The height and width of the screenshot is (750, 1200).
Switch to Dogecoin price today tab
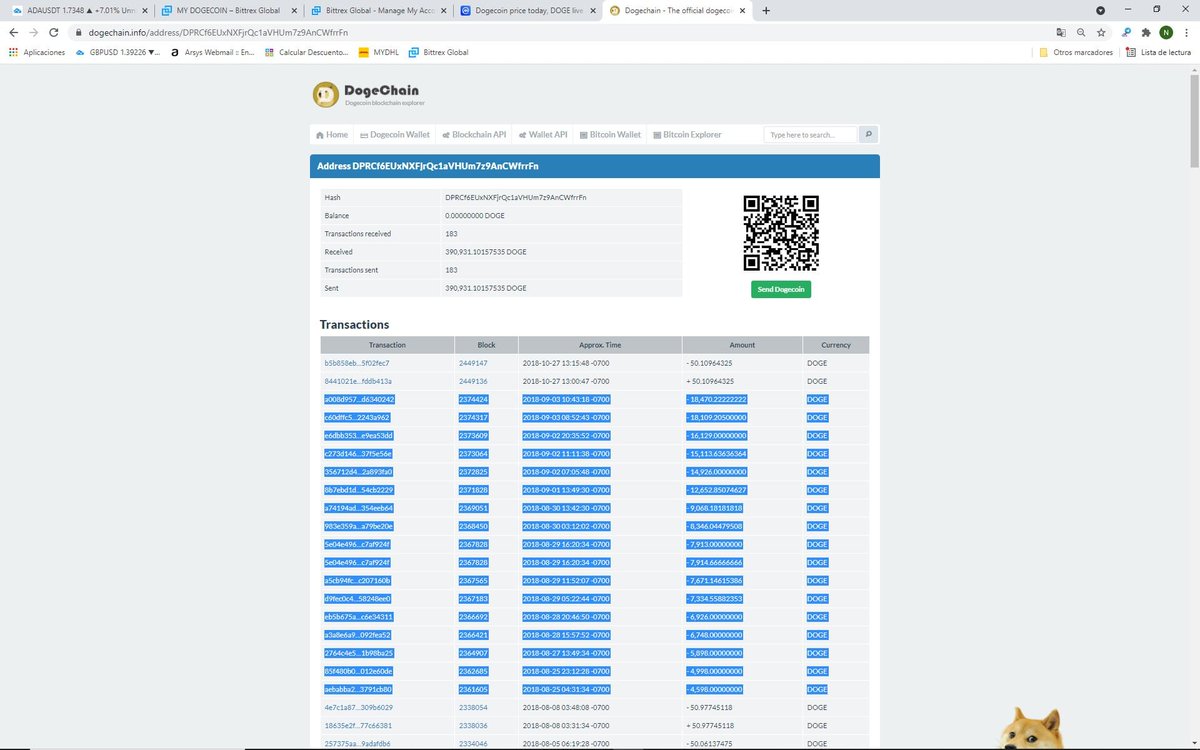click(525, 10)
